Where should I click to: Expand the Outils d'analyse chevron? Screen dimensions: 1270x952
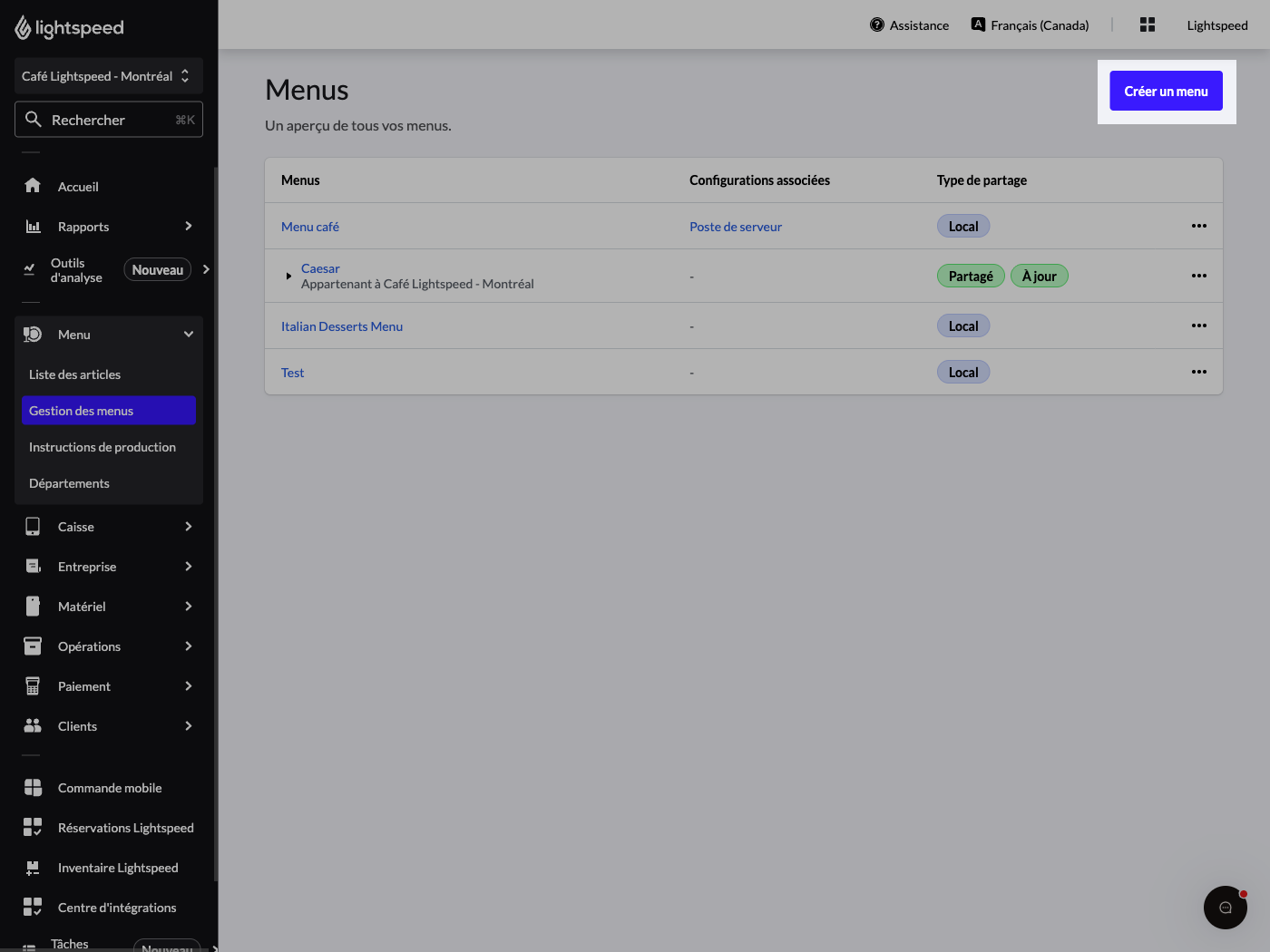206,269
